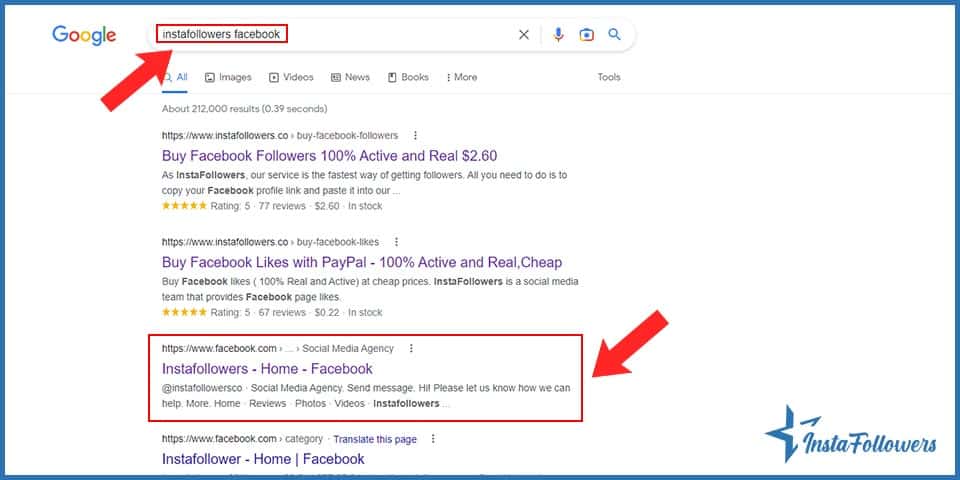960x480 pixels.
Task: Click the magnifier search button
Action: click(x=615, y=34)
